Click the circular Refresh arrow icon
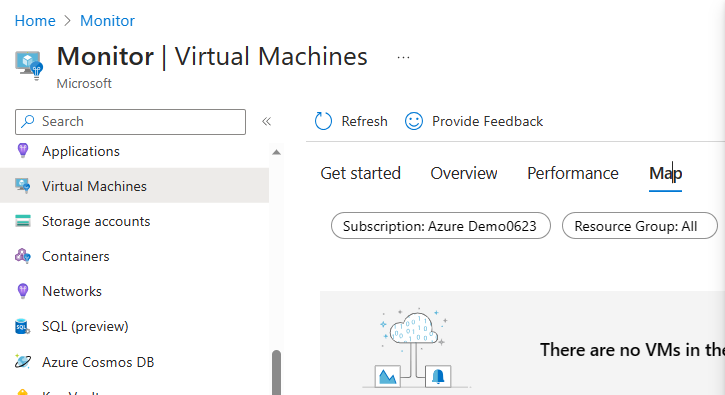 (323, 121)
